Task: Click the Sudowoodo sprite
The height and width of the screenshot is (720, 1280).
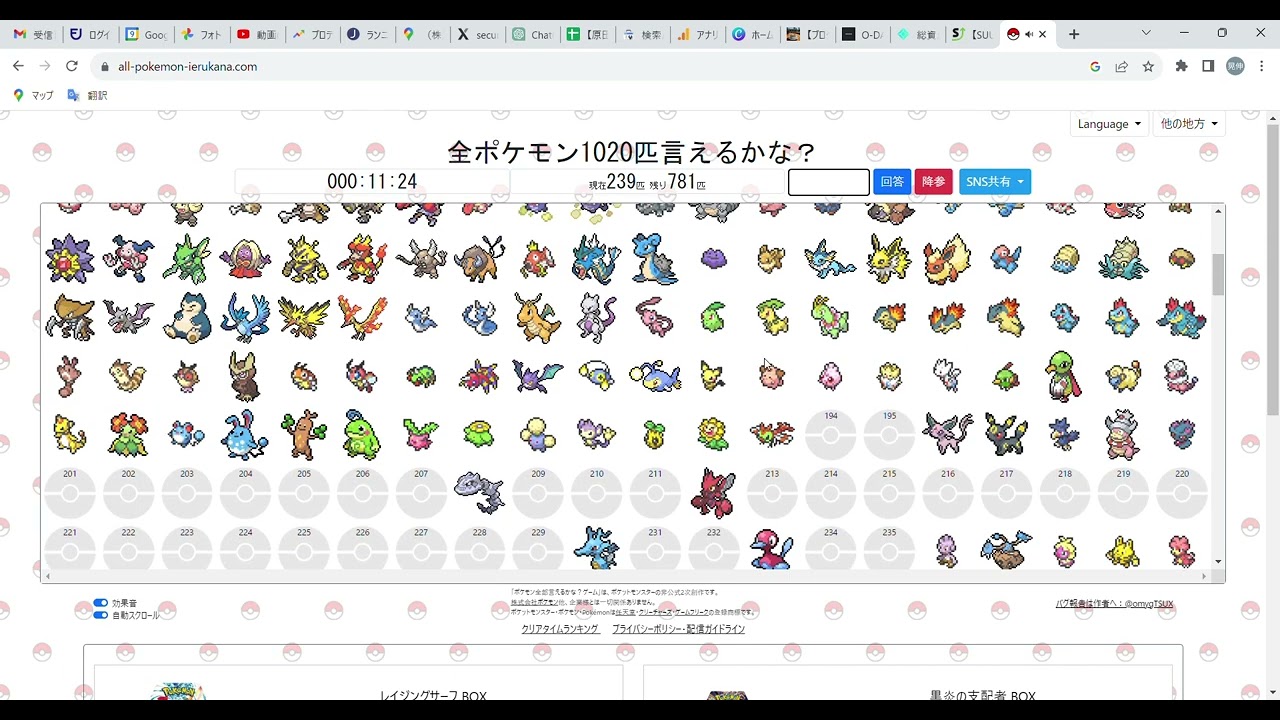Action: point(304,434)
